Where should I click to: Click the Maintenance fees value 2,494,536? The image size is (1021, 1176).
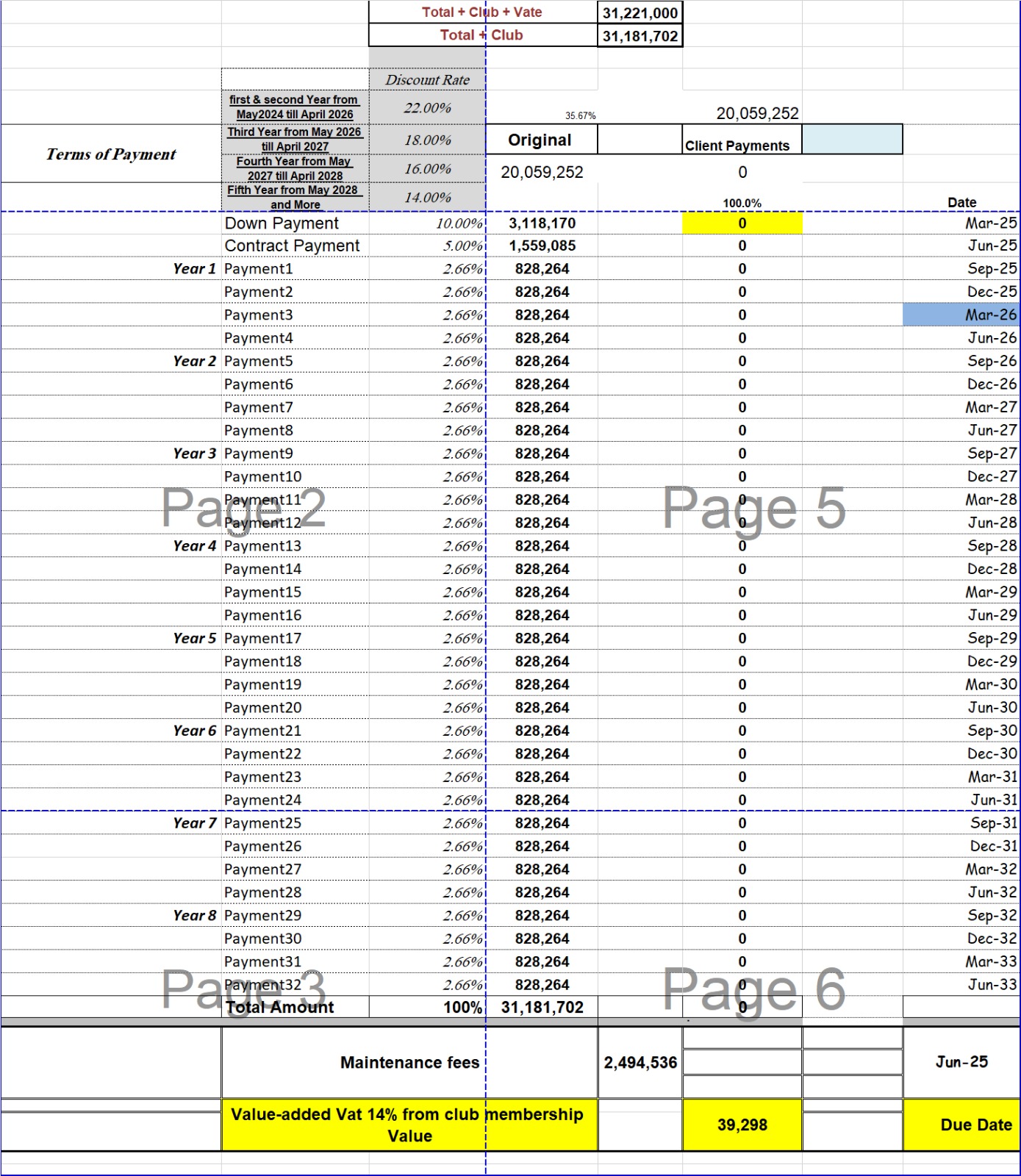640,1062
